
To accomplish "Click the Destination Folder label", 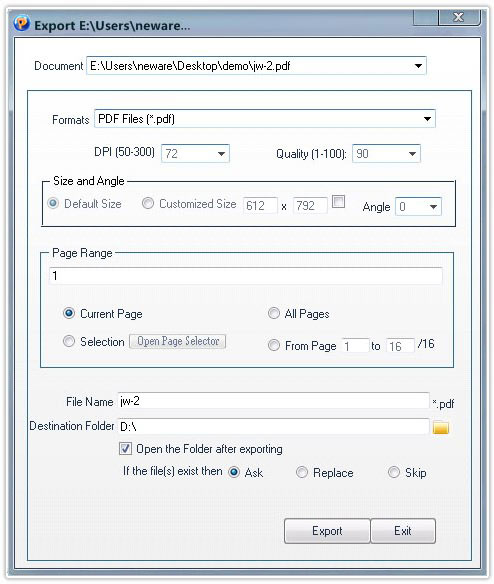I will pos(72,426).
